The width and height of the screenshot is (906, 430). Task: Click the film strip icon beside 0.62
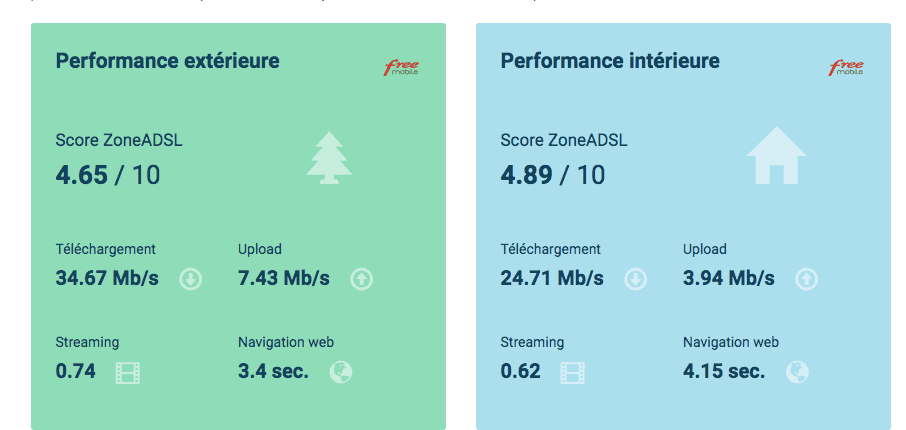tap(573, 373)
